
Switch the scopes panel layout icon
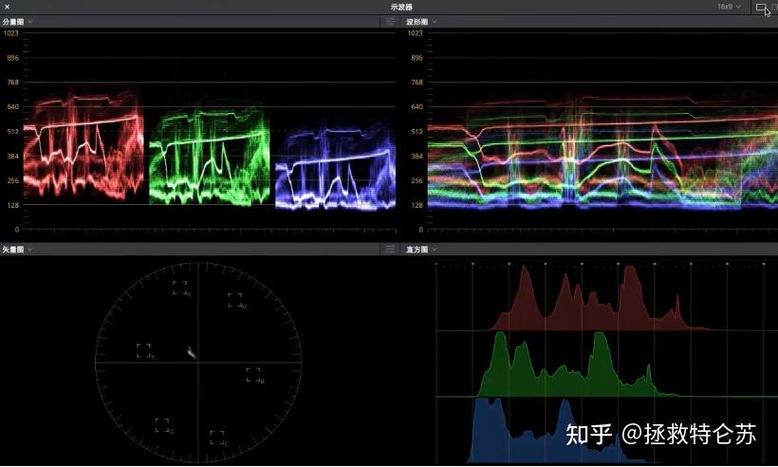tap(761, 7)
